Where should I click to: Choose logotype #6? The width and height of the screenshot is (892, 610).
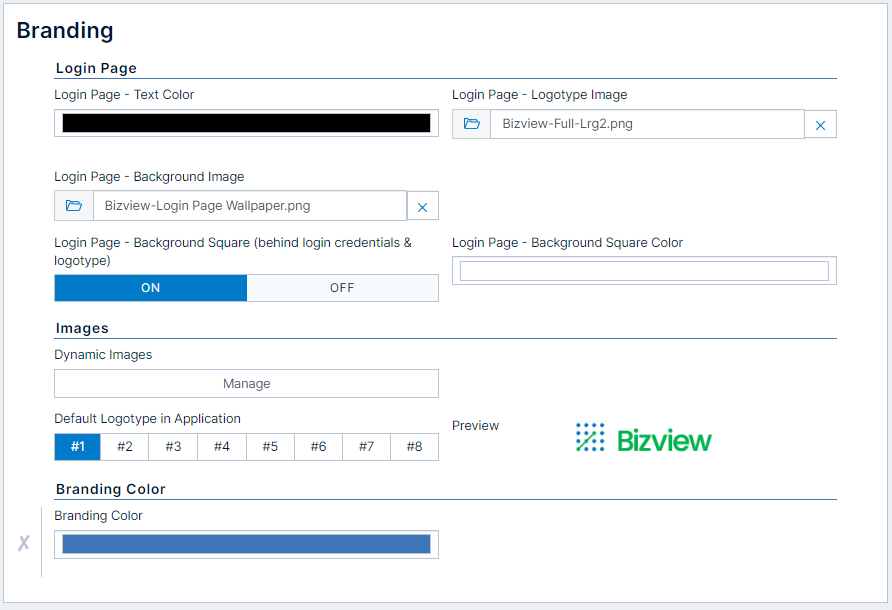click(x=318, y=447)
